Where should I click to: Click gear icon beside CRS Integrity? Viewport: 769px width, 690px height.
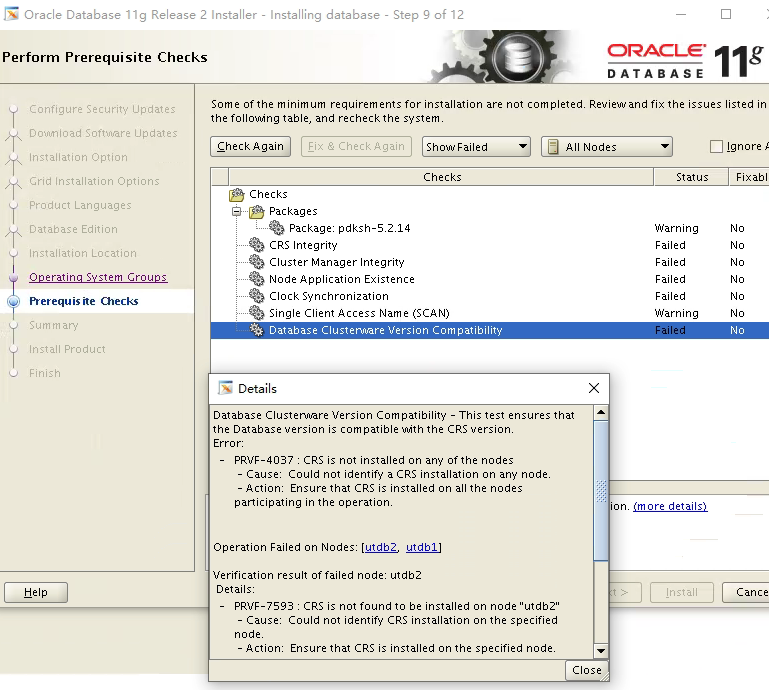(x=256, y=245)
